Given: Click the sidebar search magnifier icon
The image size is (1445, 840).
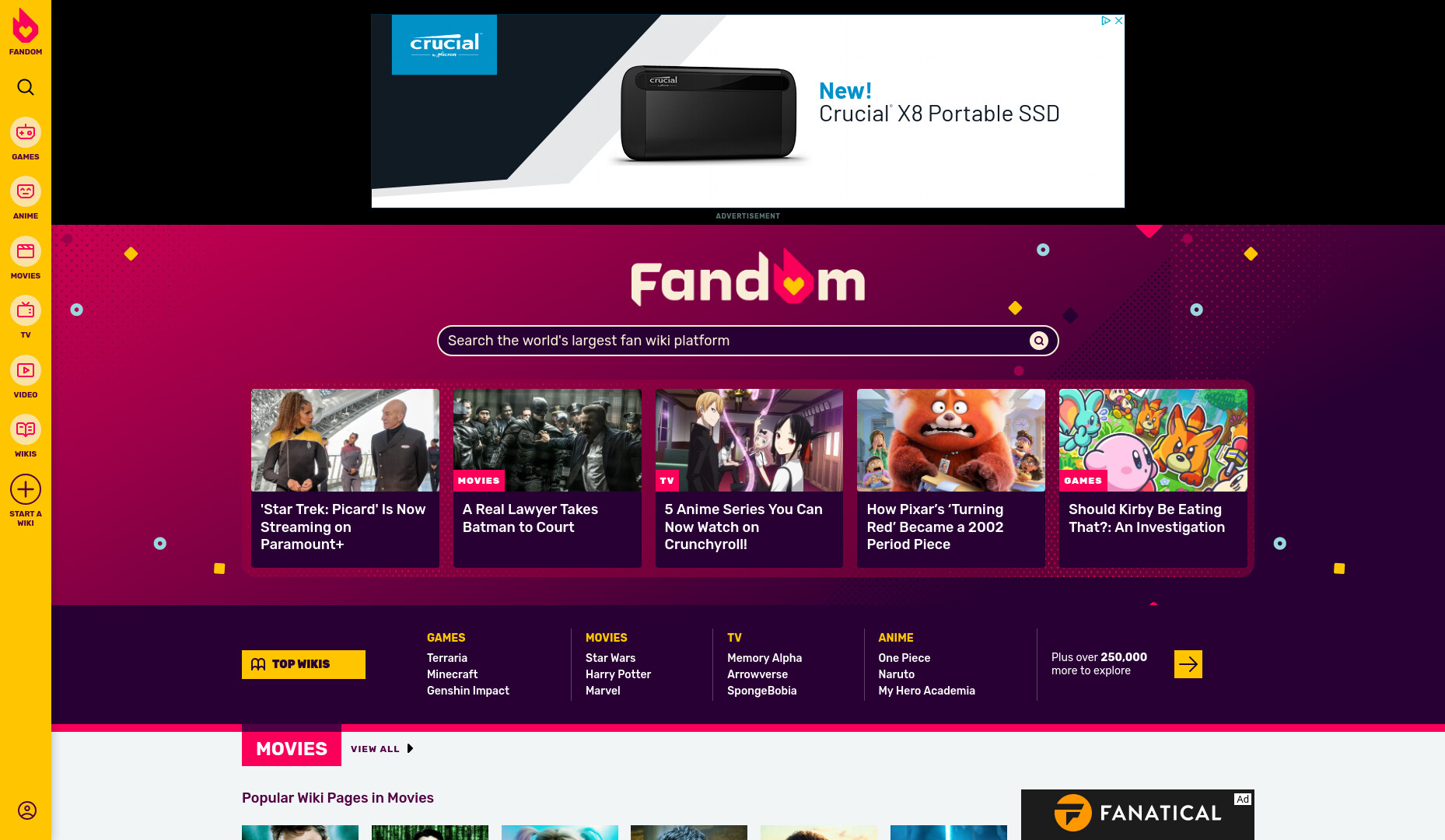Looking at the screenshot, I should [26, 87].
